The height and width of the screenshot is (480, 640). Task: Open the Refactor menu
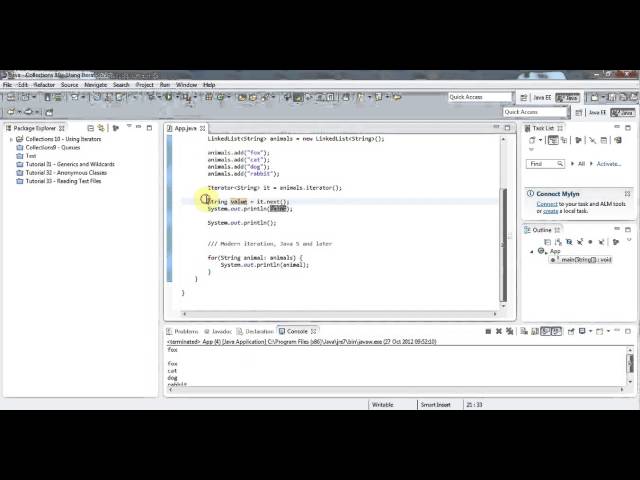[x=44, y=85]
